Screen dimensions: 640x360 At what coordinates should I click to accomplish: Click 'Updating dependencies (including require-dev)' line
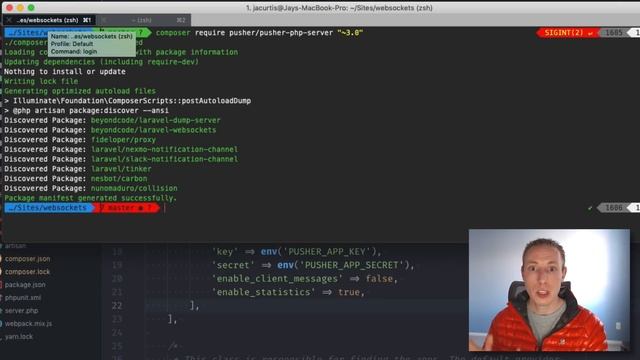point(101,62)
